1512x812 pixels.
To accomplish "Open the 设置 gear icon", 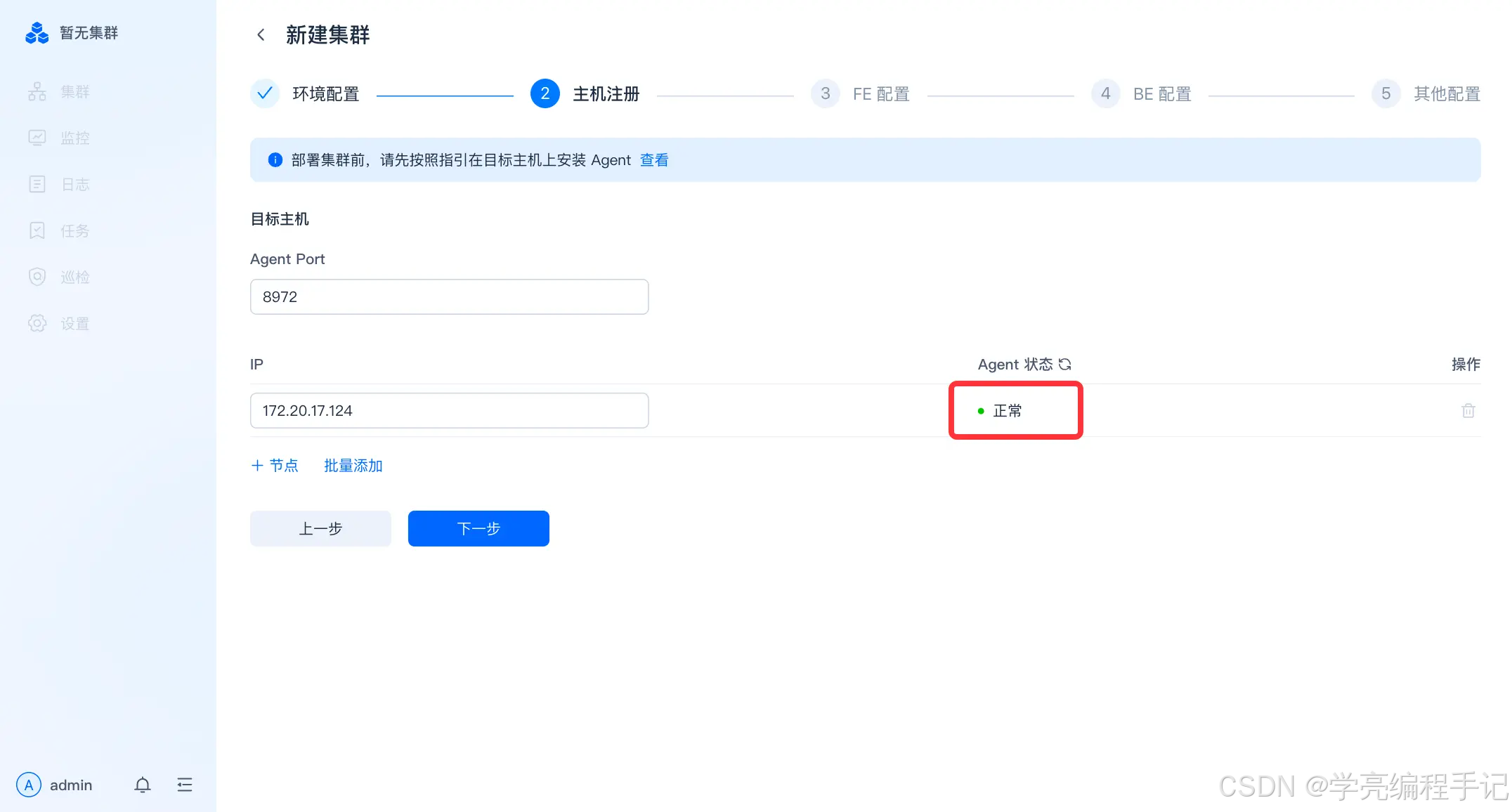I will click(37, 324).
